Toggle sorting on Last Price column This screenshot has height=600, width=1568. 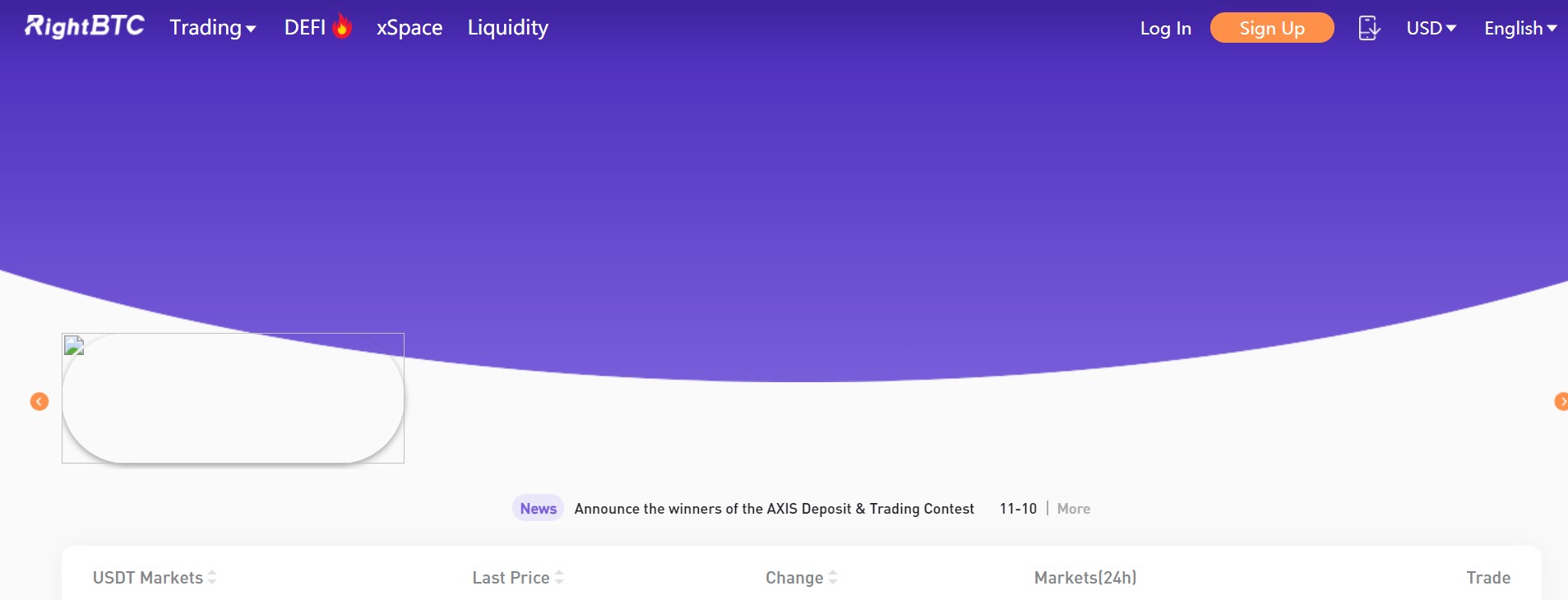coord(558,578)
